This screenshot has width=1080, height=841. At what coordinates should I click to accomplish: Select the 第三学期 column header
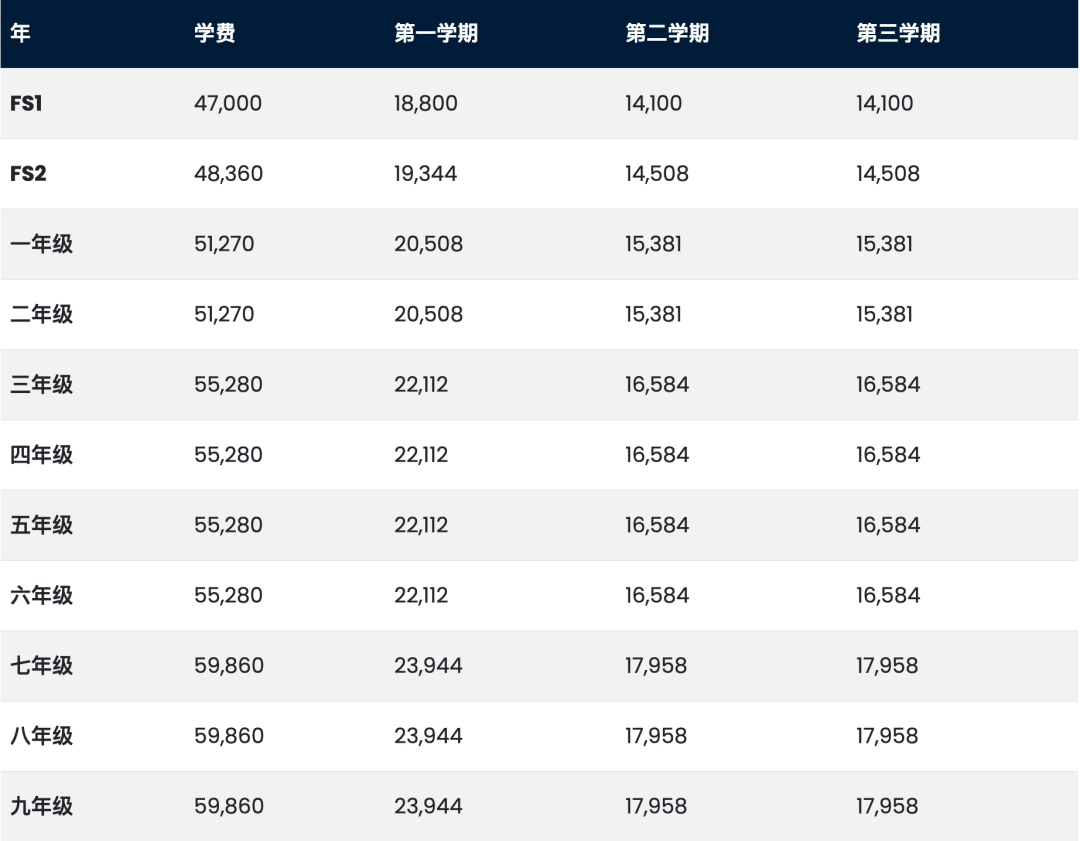click(x=898, y=34)
